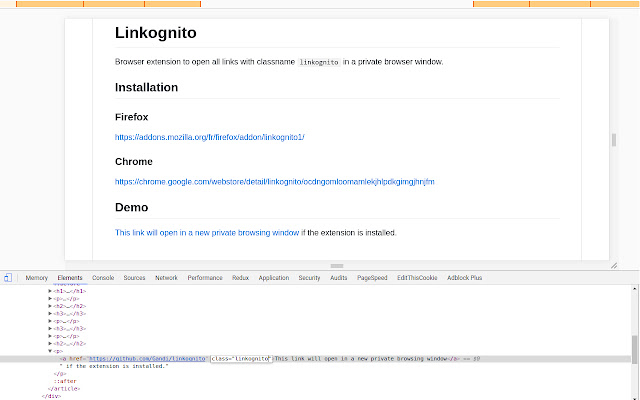Viewport: 640px width, 400px height.
Task: Expand the p node between the two h3 nodes
Action: point(50,321)
